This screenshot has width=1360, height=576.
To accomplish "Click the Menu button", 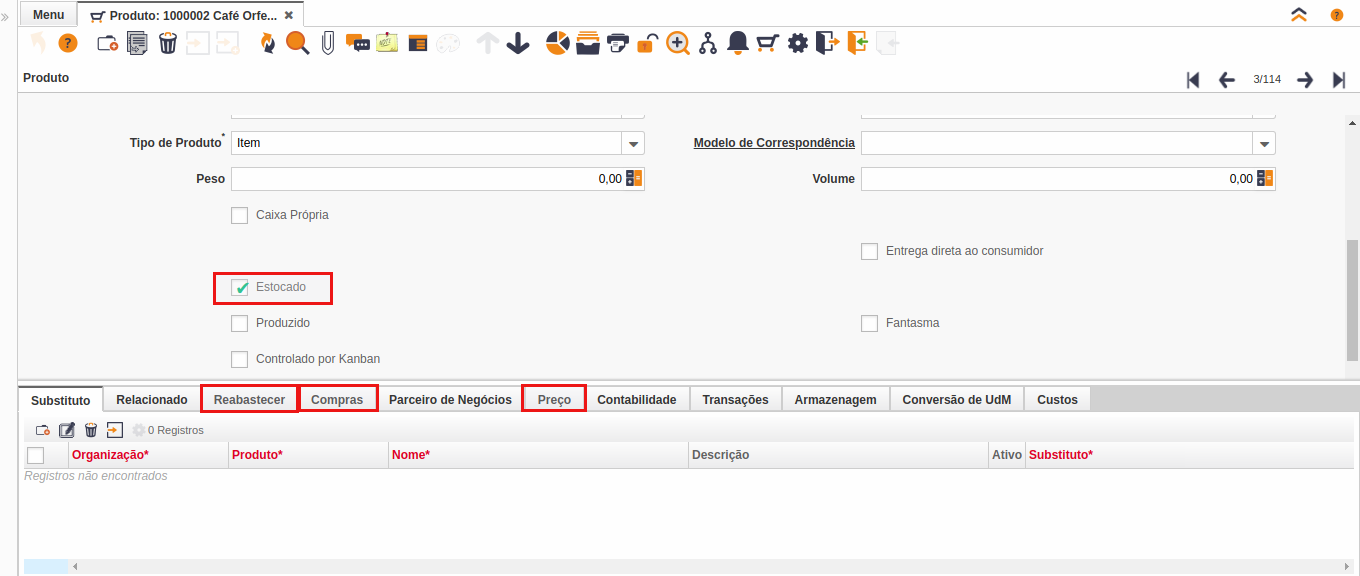I will [48, 15].
